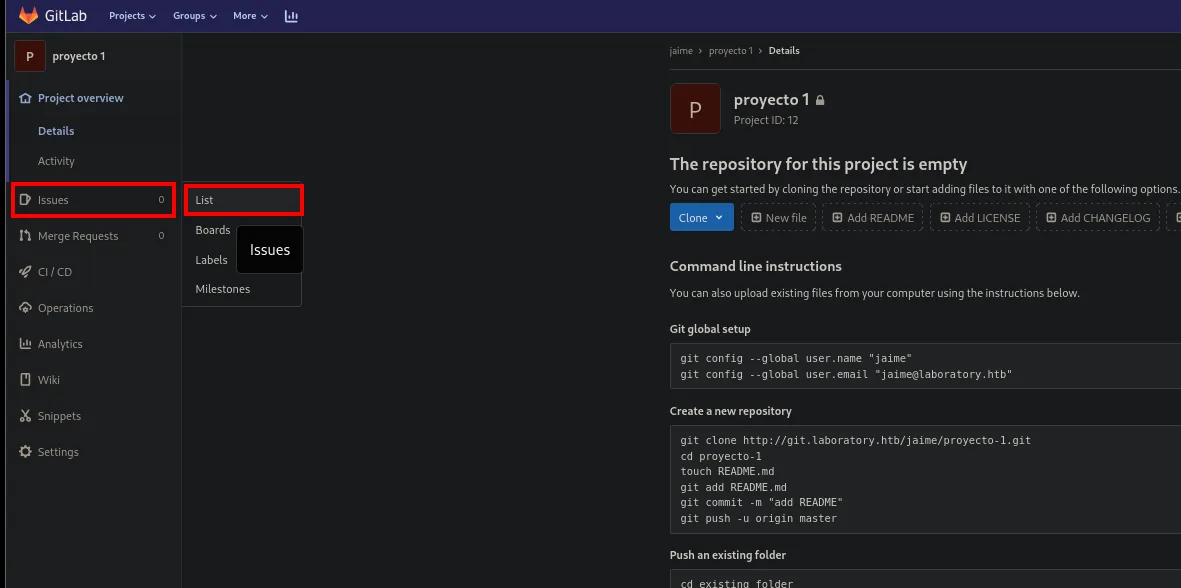Click the GitLab fox logo
This screenshot has width=1181, height=588.
coord(28,15)
